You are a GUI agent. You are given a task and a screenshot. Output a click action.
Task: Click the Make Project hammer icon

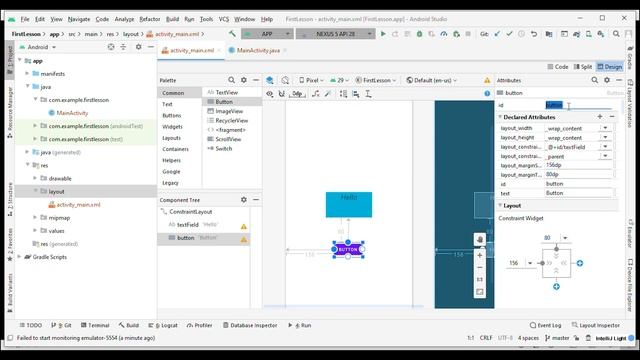pyautogui.click(x=232, y=34)
